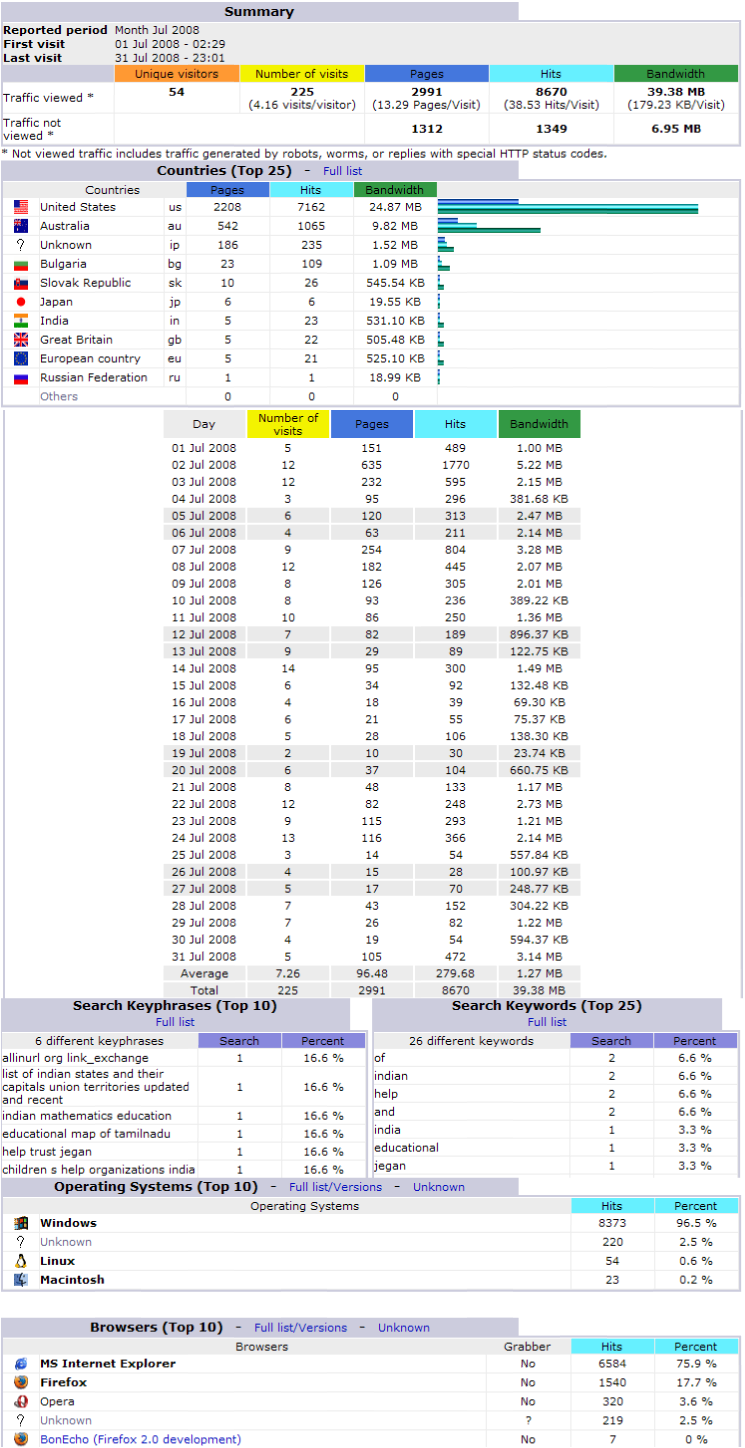745x1448 pixels.
Task: Click the United States traffic bar graph
Action: pyautogui.click(x=568, y=207)
